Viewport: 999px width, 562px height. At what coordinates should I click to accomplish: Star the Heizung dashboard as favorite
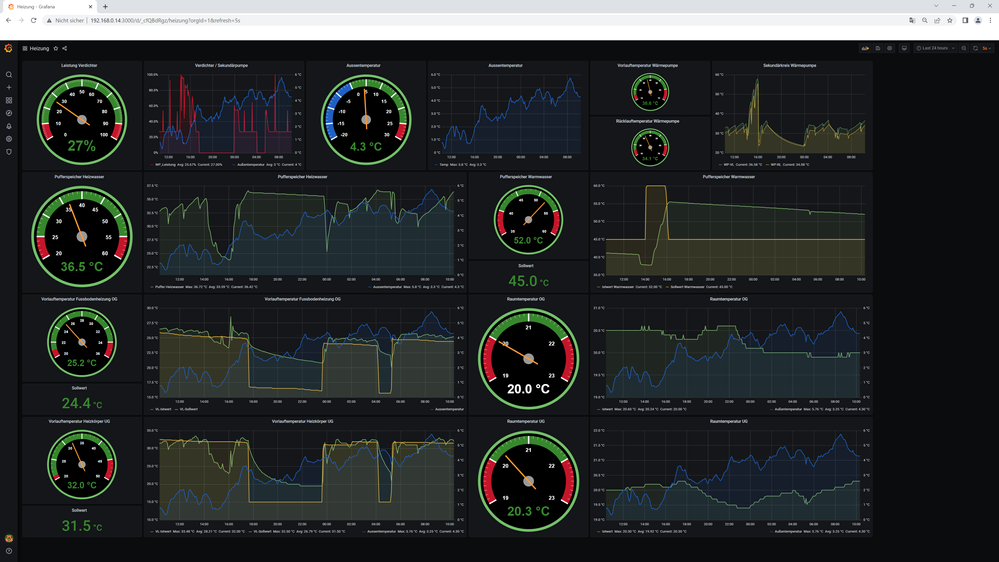(56, 48)
